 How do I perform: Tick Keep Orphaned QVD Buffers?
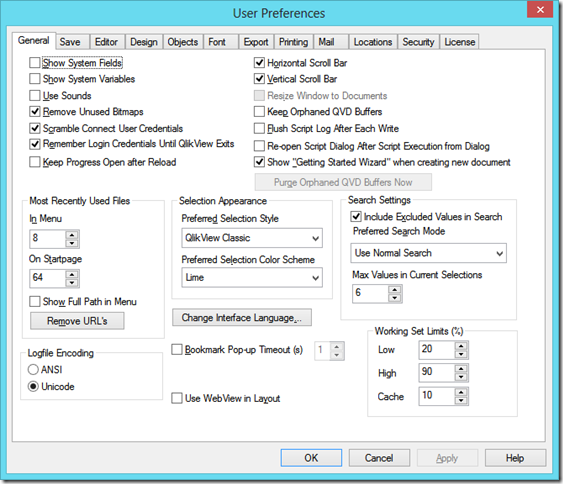pyautogui.click(x=259, y=112)
